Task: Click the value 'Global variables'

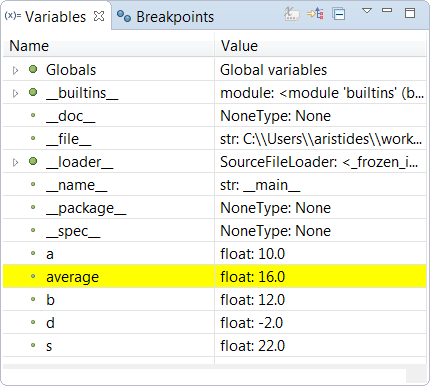Action: (273, 70)
